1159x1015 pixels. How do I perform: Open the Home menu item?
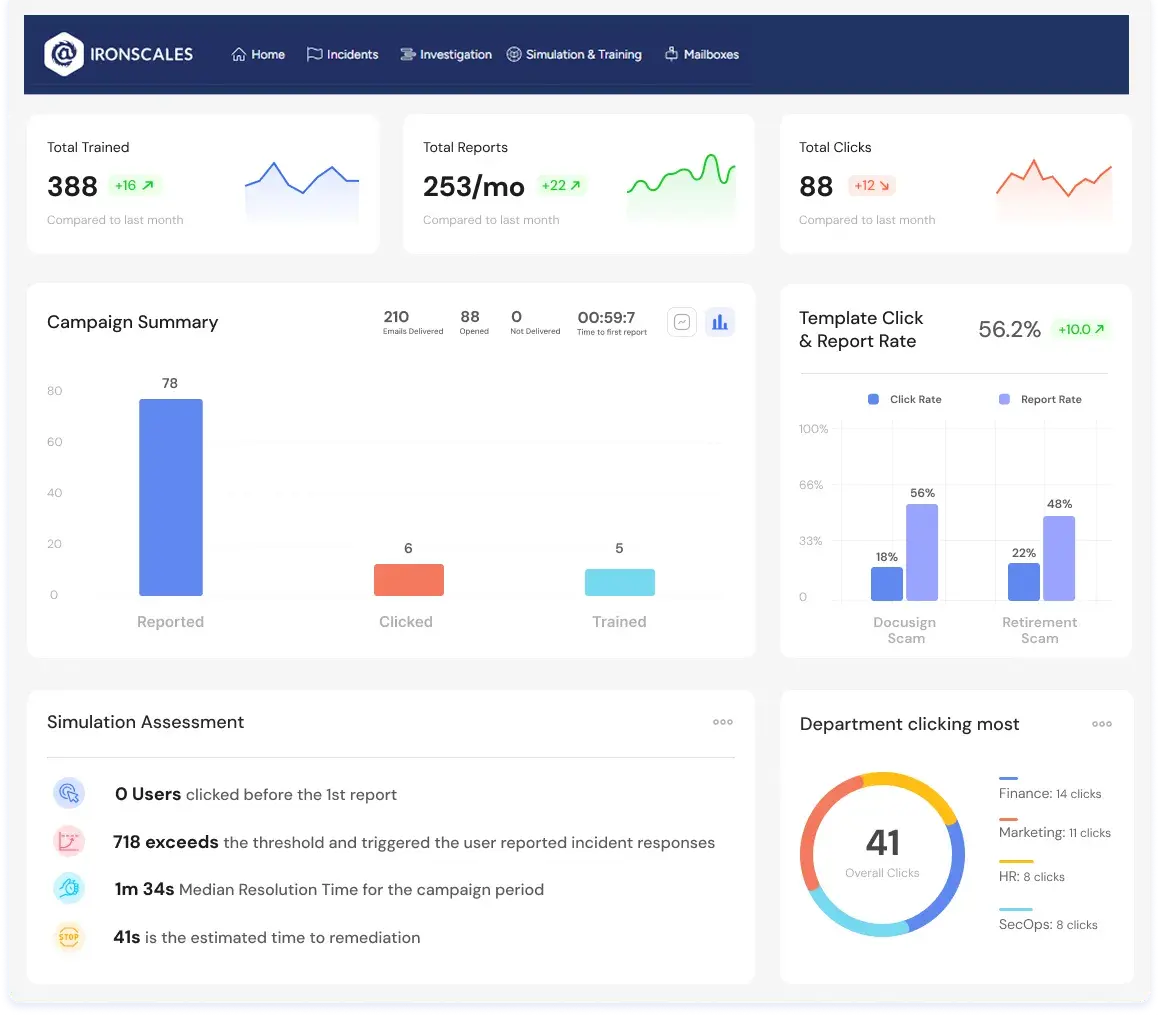[x=258, y=55]
